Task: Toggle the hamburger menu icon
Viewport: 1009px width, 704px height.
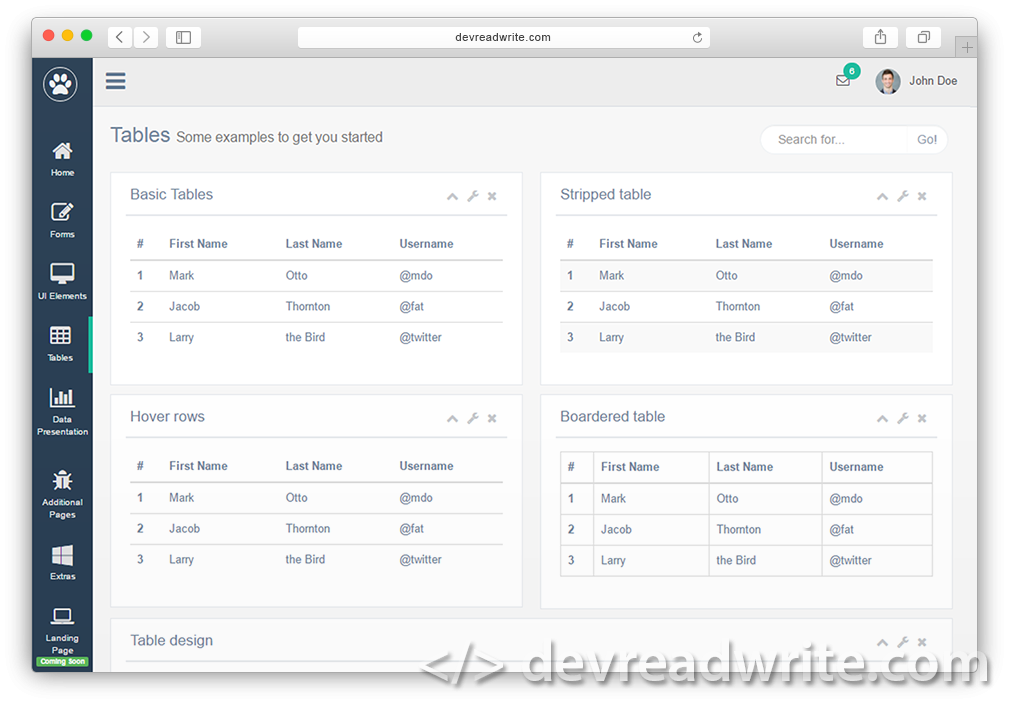Action: [116, 81]
